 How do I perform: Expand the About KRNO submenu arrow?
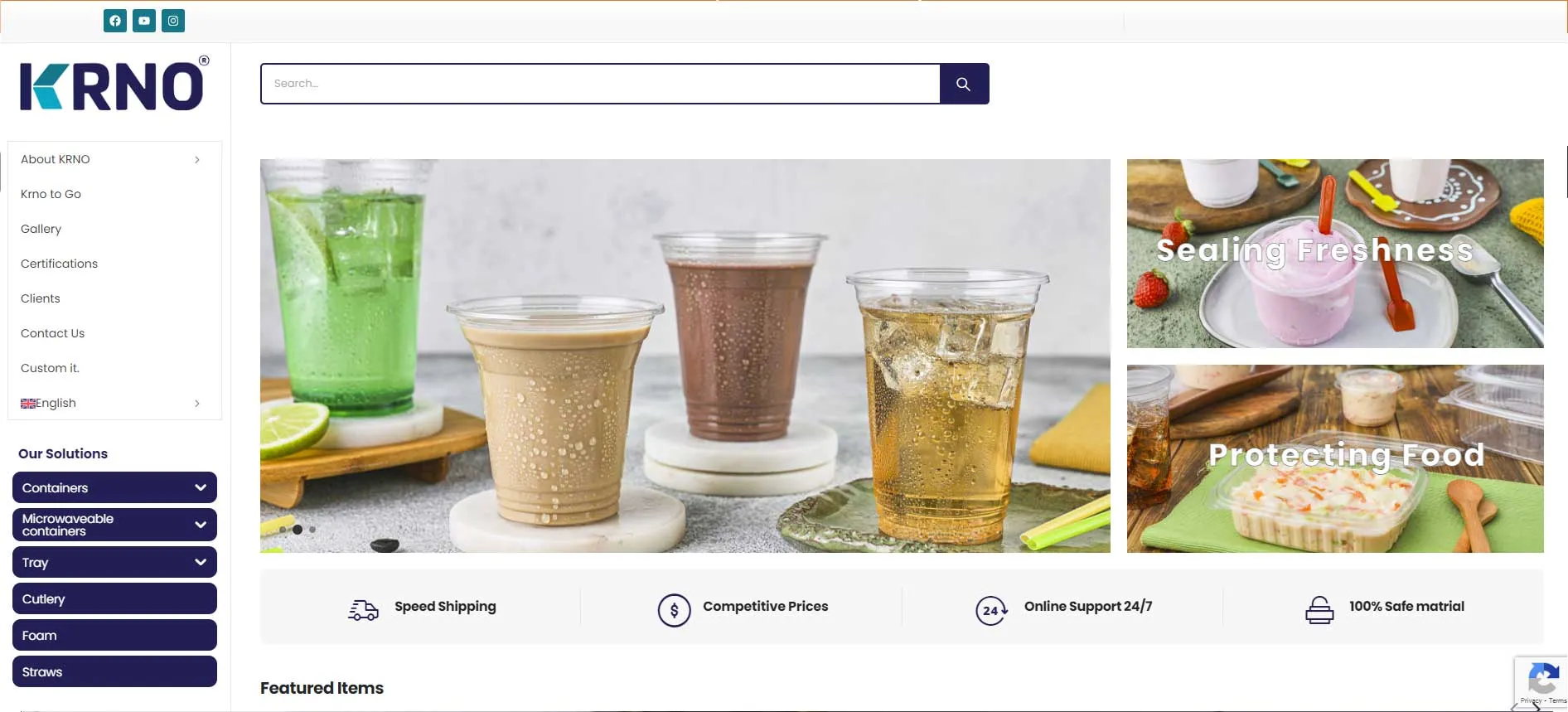[197, 159]
